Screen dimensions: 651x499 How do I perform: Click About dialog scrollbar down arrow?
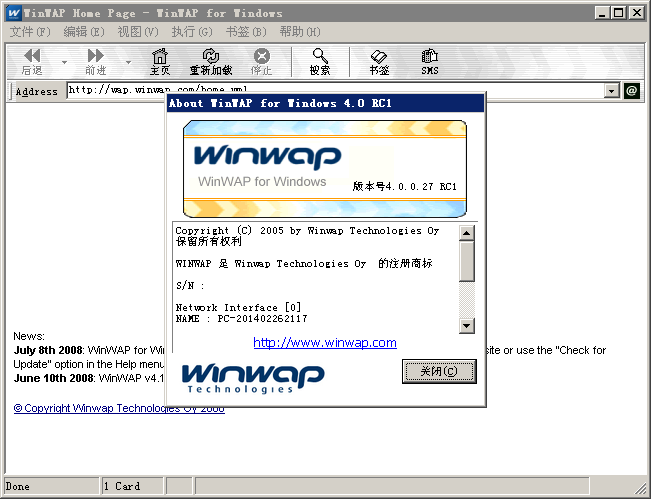pos(467,326)
